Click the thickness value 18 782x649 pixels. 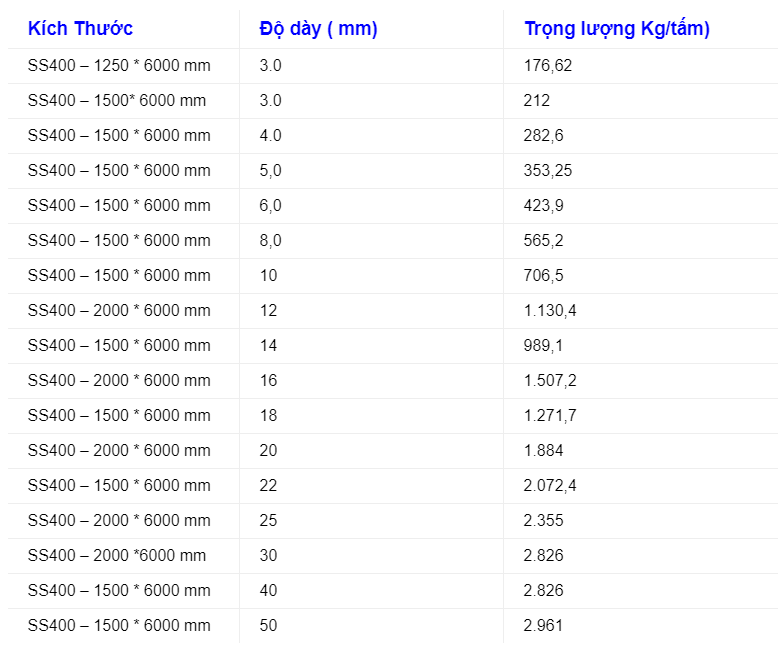[268, 416]
